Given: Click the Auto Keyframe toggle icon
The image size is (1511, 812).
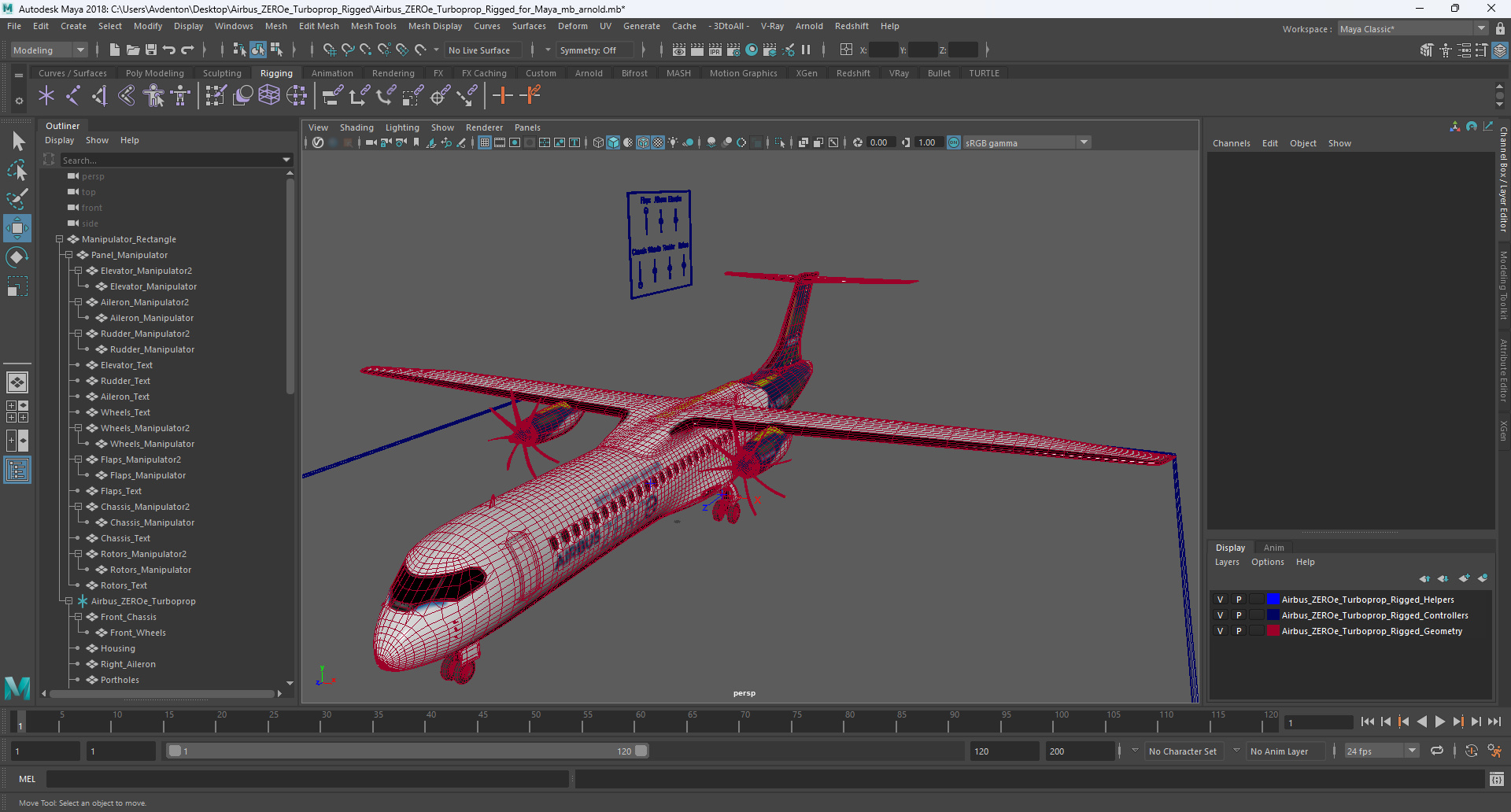Looking at the screenshot, I should (1471, 751).
